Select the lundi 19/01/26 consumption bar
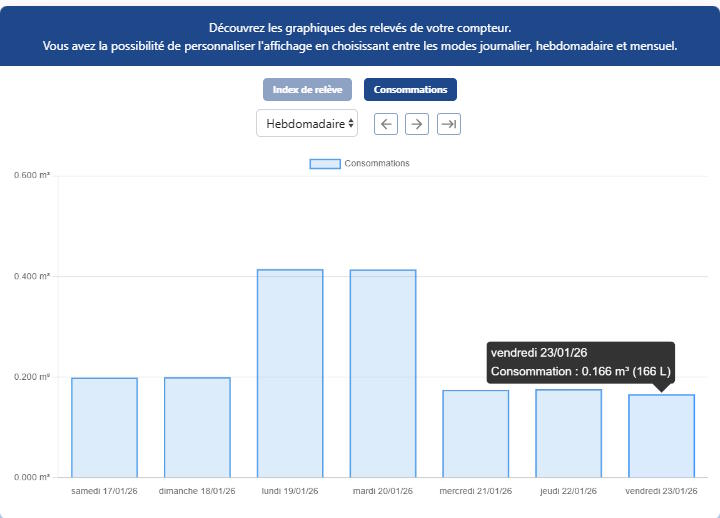Viewport: 720px width, 518px height. (x=290, y=373)
